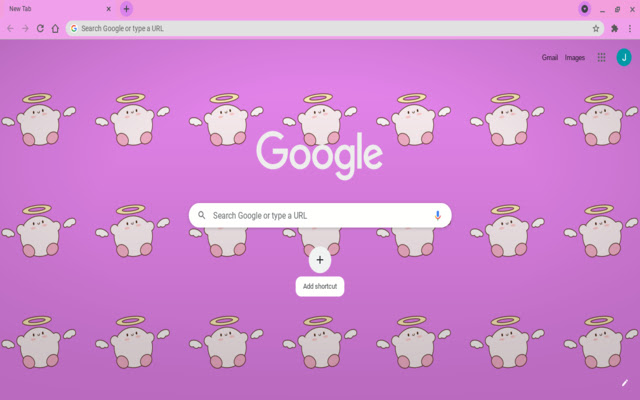Click the Google logo
This screenshot has width=640, height=400.
[x=320, y=155]
